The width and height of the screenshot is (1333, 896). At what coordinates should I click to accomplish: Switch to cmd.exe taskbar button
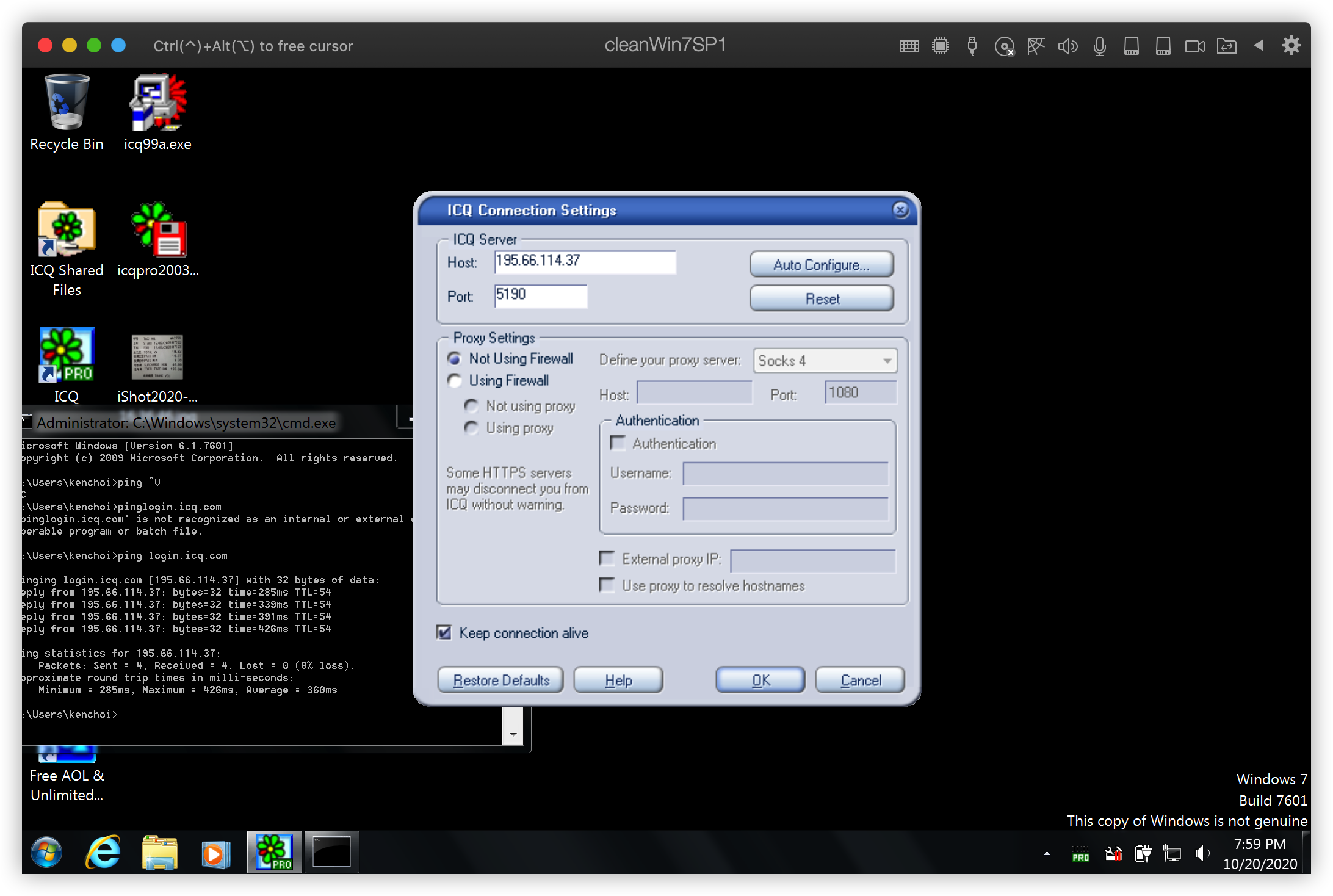(x=331, y=852)
